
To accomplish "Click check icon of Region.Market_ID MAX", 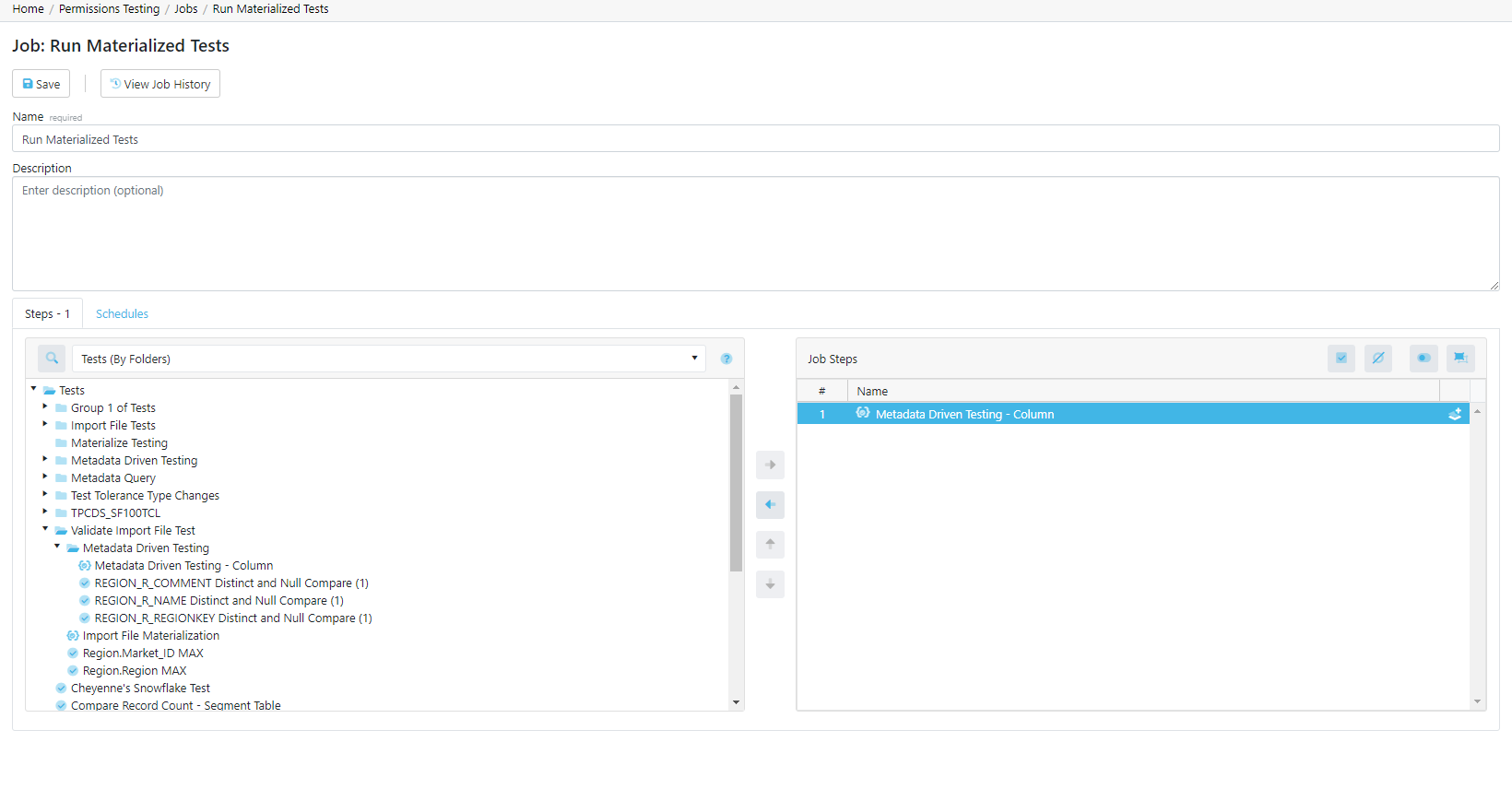I will coord(73,654).
